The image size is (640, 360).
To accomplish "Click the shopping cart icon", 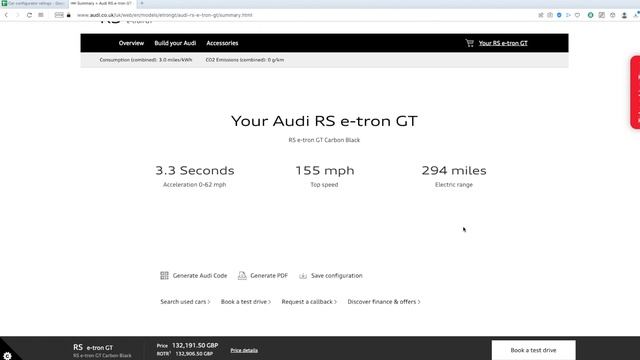I will tap(469, 43).
